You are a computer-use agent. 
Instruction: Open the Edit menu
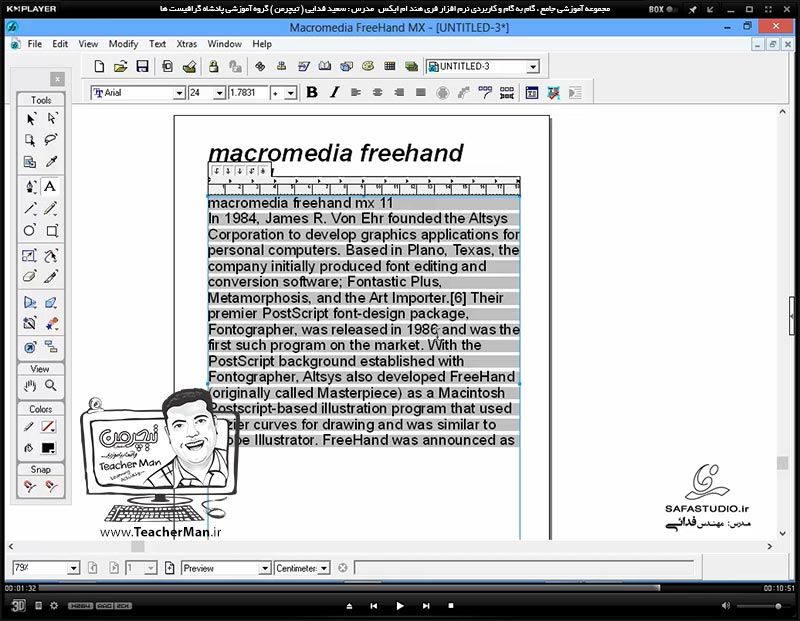pos(60,44)
